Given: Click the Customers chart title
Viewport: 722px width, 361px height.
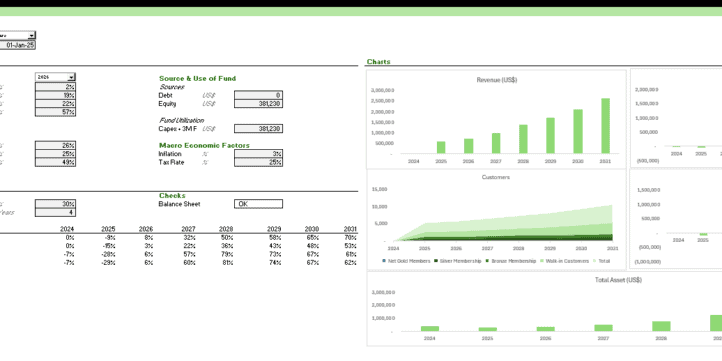Looking at the screenshot, I should 496,177.
